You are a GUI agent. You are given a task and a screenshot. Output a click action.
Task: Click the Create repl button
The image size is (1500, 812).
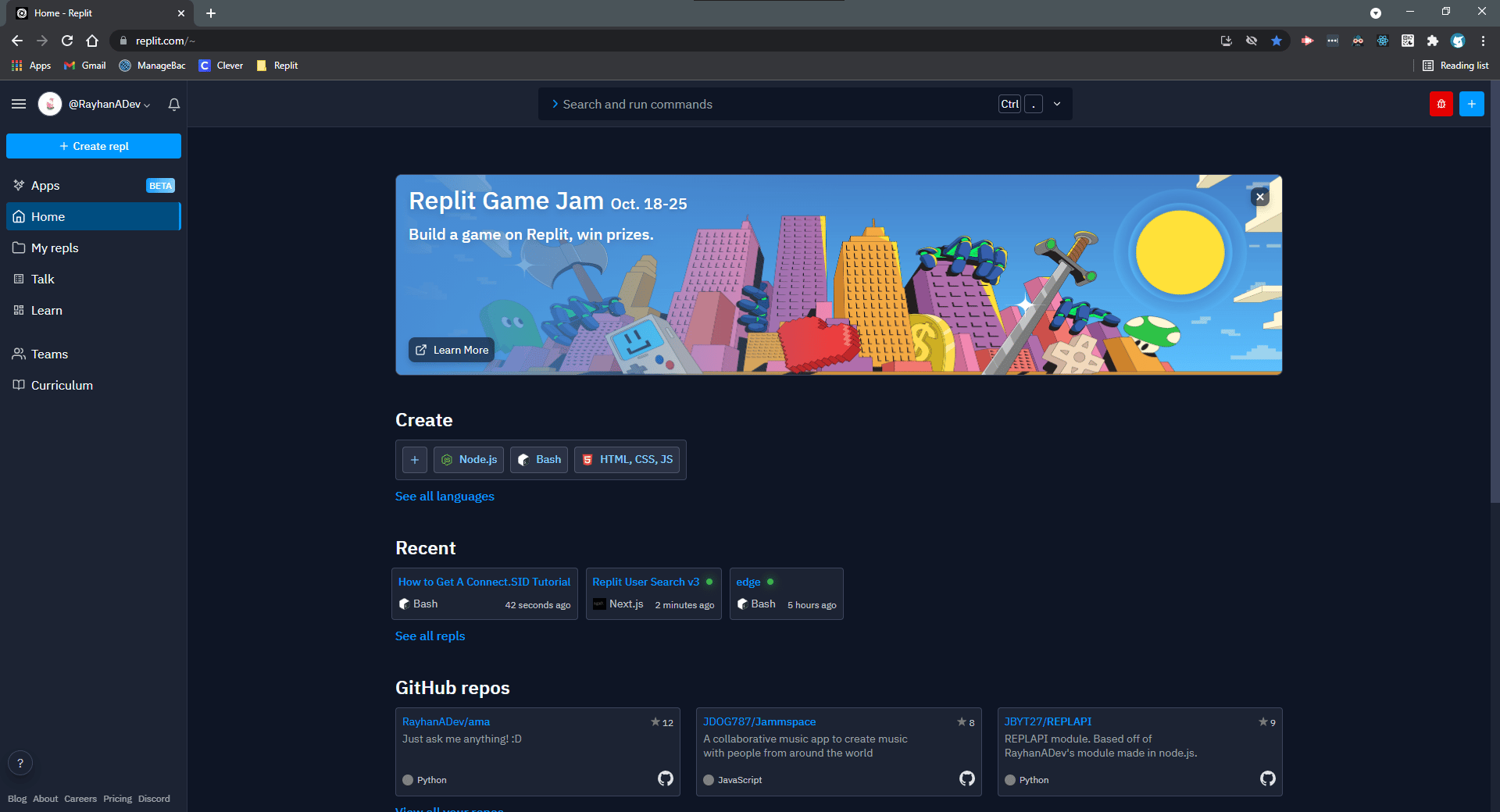94,146
